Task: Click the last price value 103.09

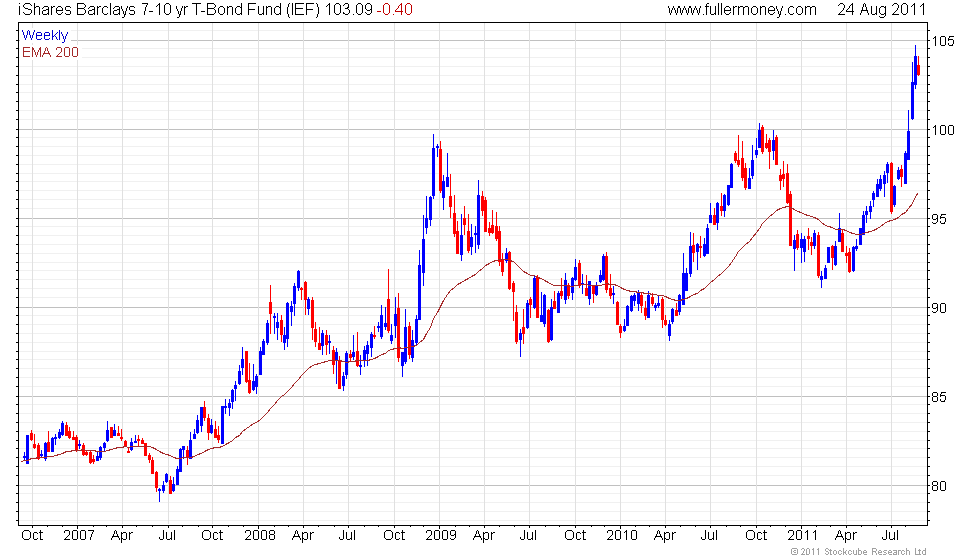Action: [348, 10]
